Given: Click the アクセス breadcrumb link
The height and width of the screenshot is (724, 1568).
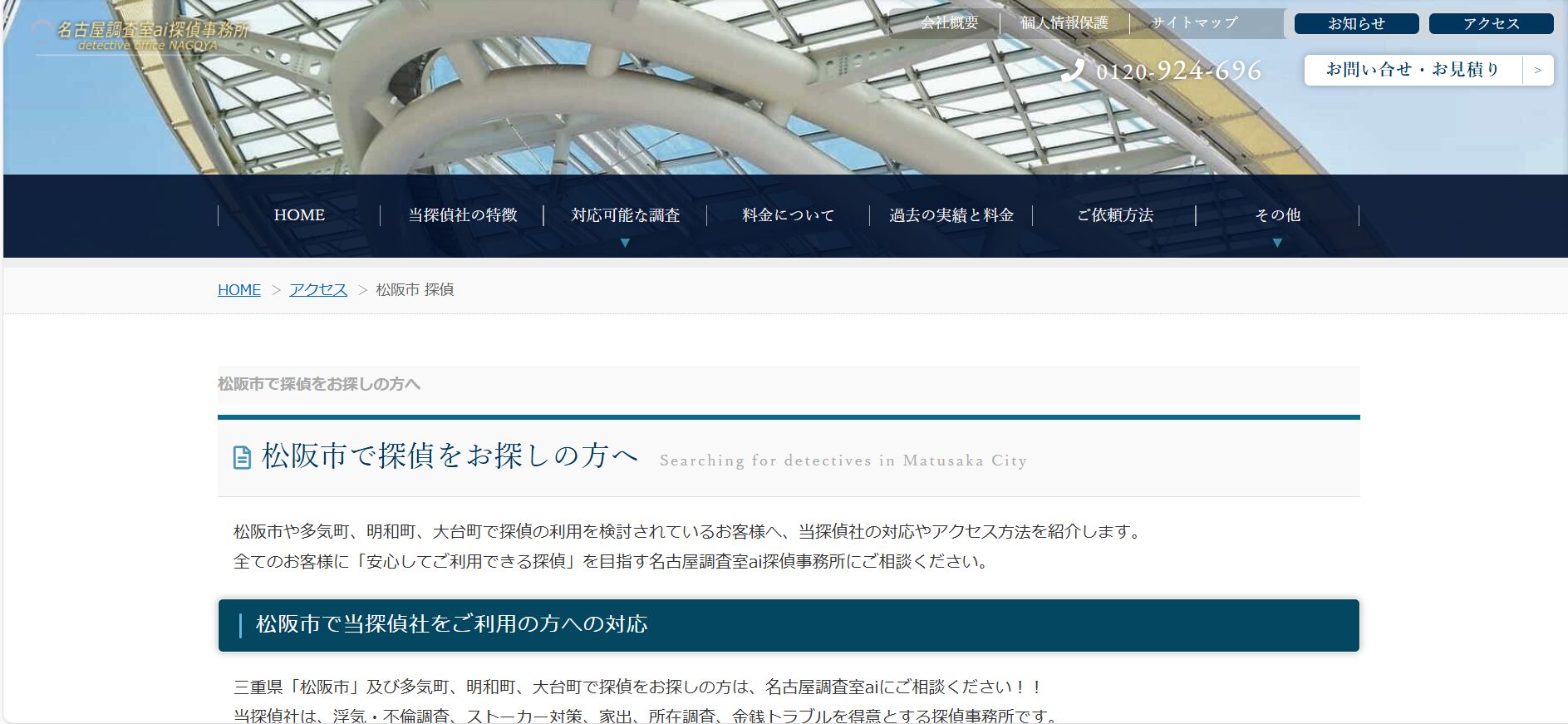Looking at the screenshot, I should [x=318, y=290].
